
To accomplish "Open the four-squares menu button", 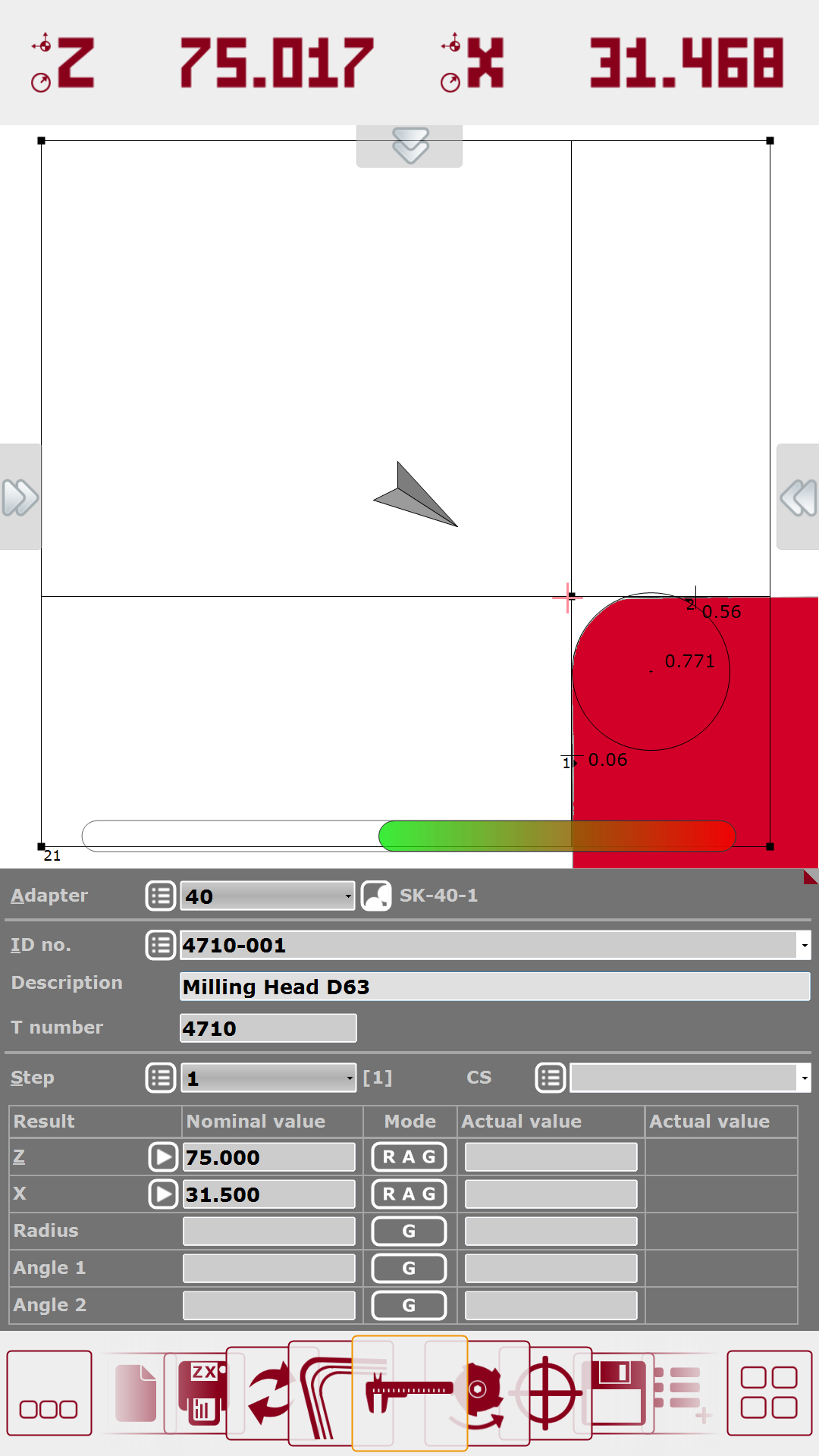I will [x=769, y=1392].
